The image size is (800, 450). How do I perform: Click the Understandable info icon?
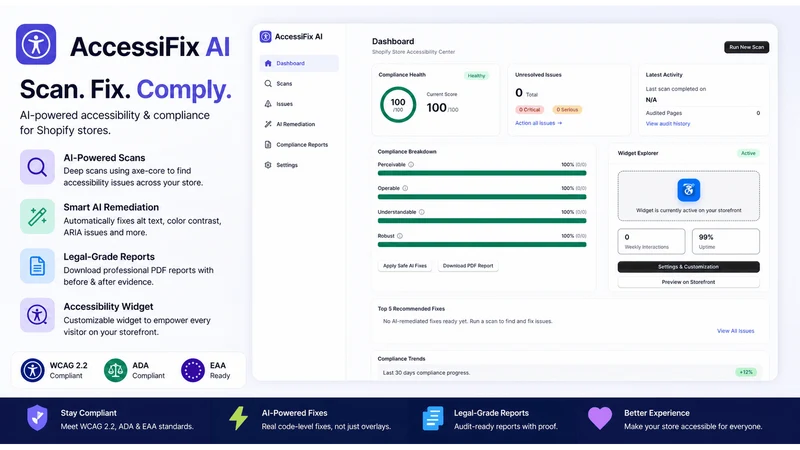(x=421, y=212)
